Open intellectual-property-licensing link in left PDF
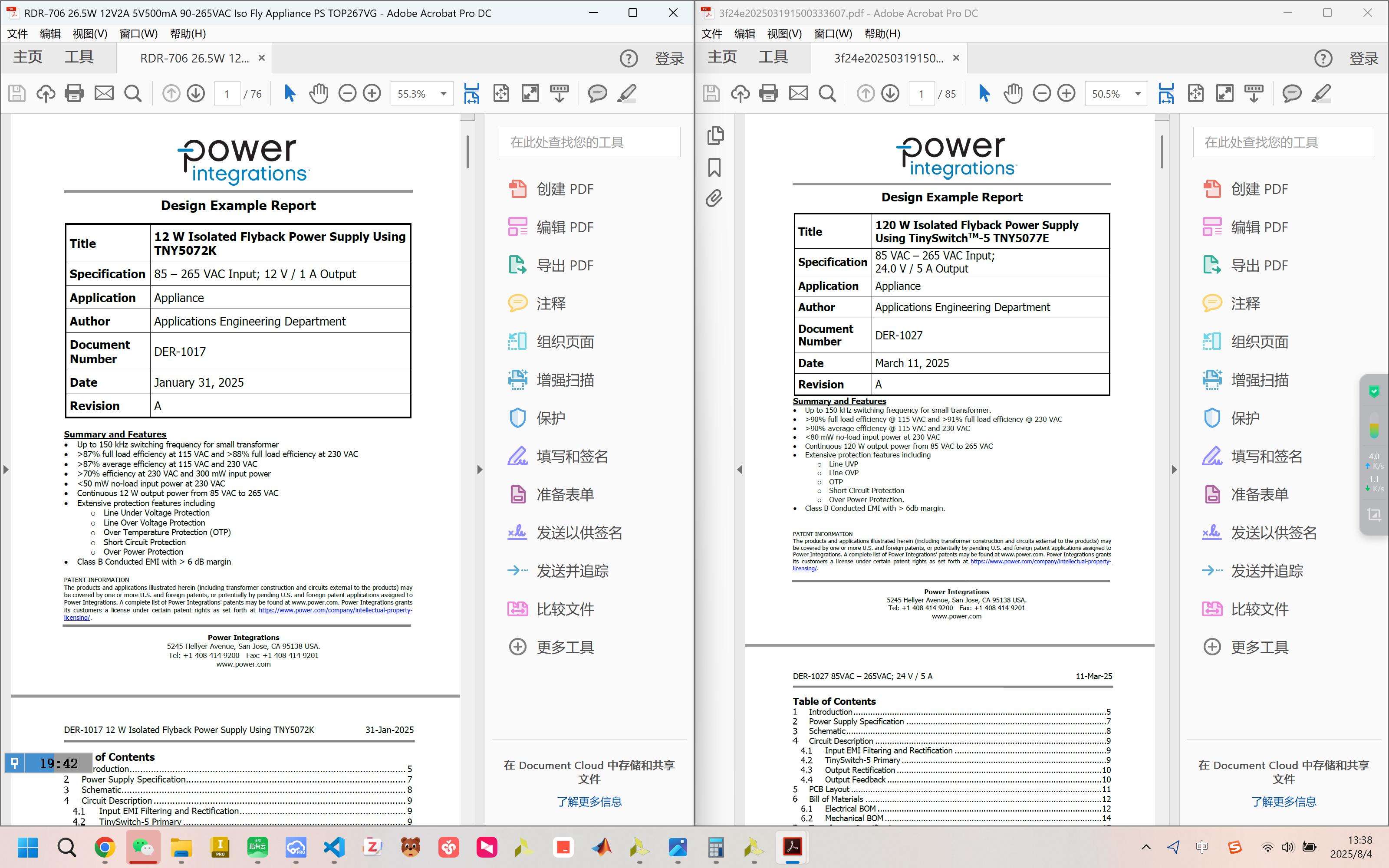The height and width of the screenshot is (868, 1389). (335, 610)
